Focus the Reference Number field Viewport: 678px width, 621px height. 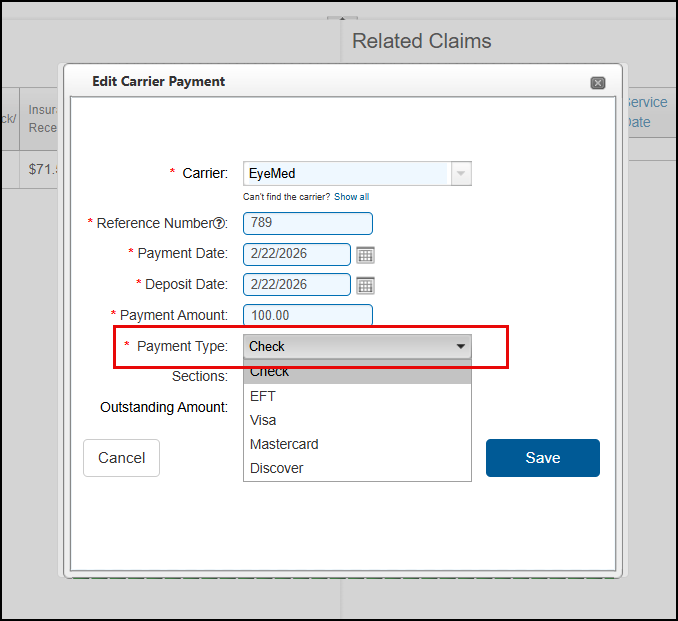click(307, 223)
